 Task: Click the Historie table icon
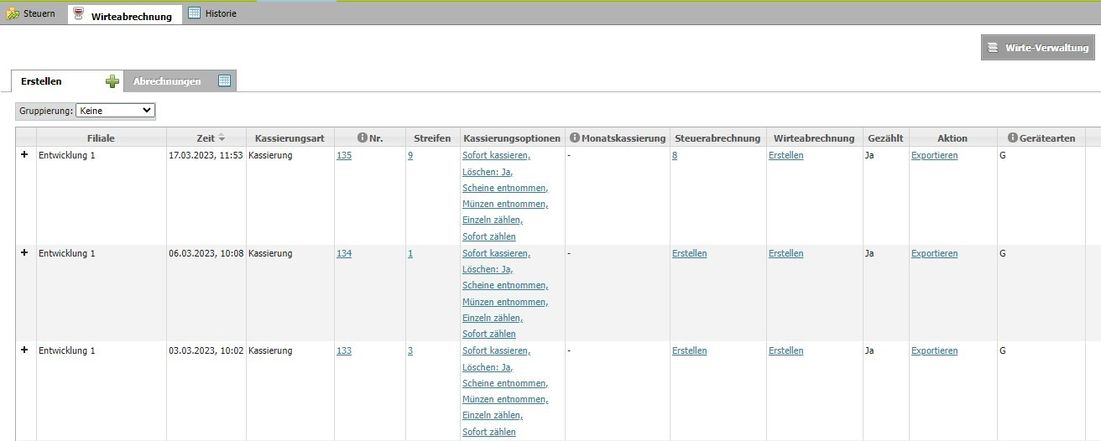tap(195, 13)
